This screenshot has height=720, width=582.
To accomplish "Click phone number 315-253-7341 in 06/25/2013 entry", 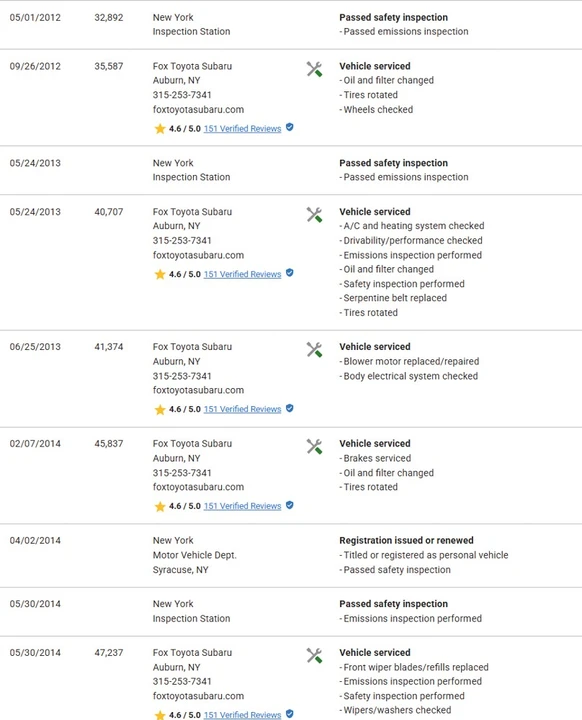I will click(x=182, y=376).
